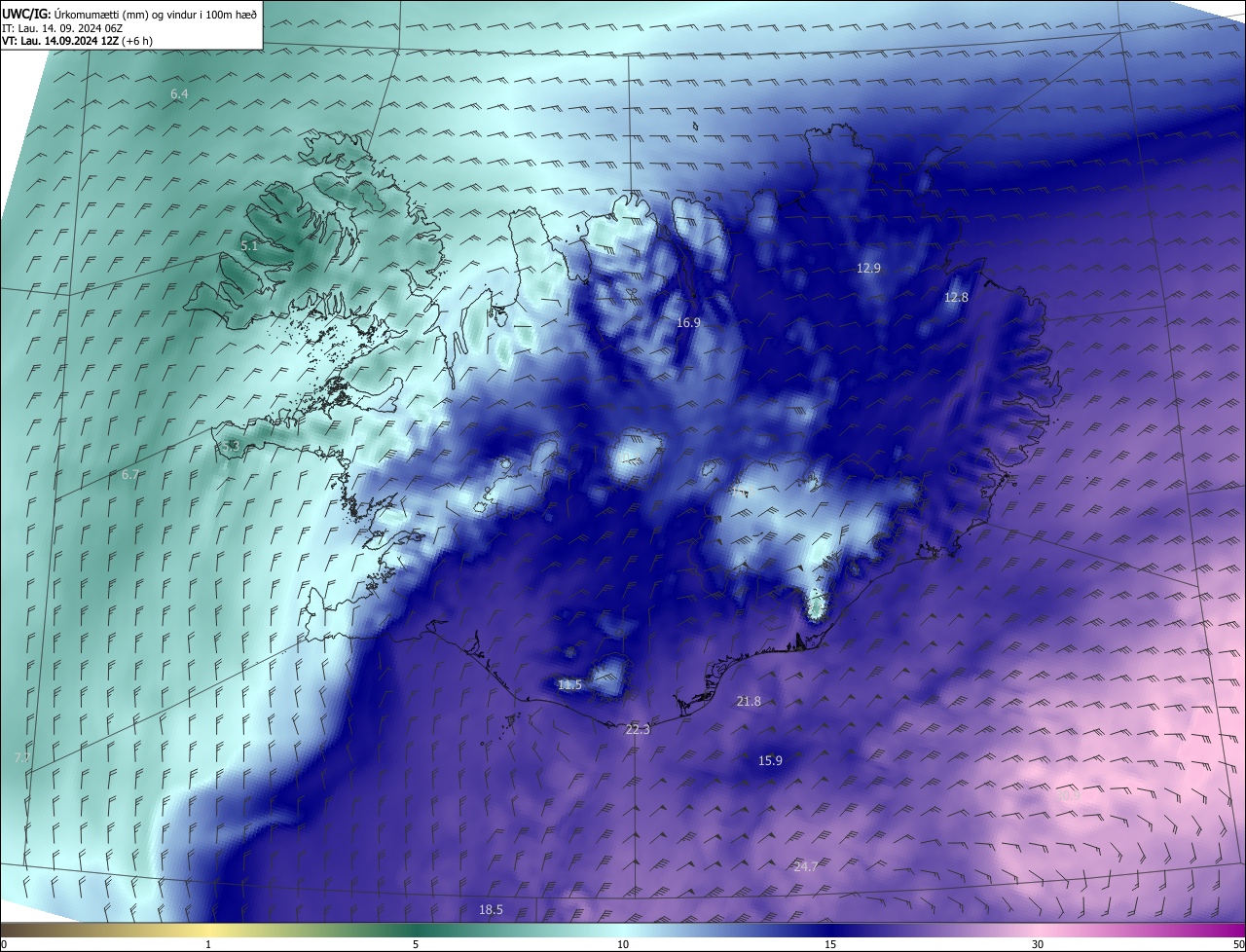Click the 30 tick on the color scale
Viewport: 1246px width, 952px height.
tap(1038, 944)
